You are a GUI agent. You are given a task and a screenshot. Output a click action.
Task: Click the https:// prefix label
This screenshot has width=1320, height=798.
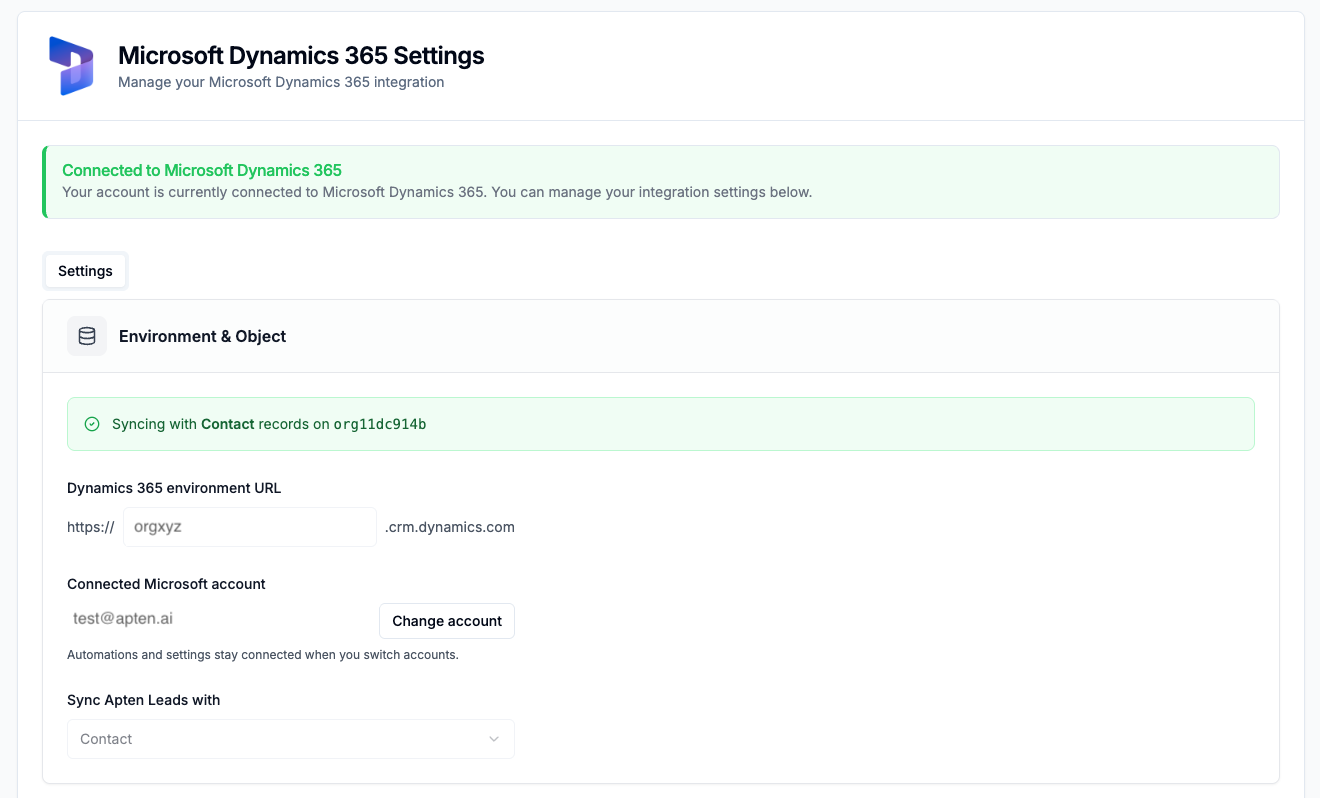click(x=91, y=527)
